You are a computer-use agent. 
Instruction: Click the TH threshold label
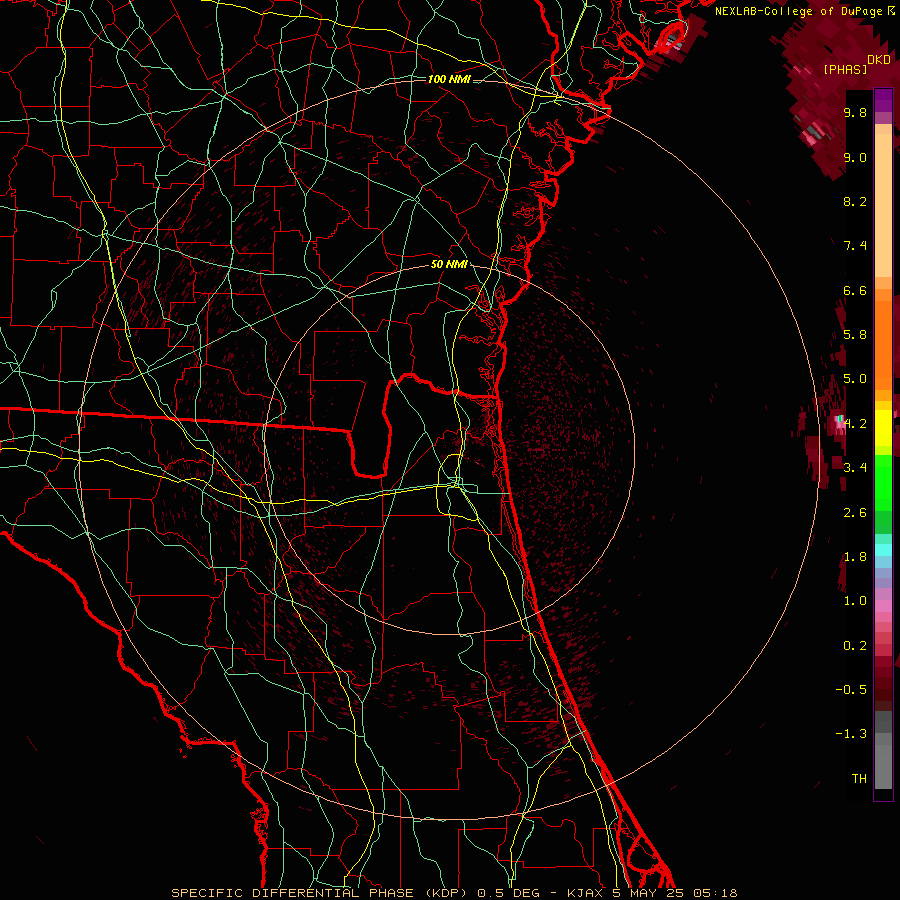pyautogui.click(x=859, y=778)
